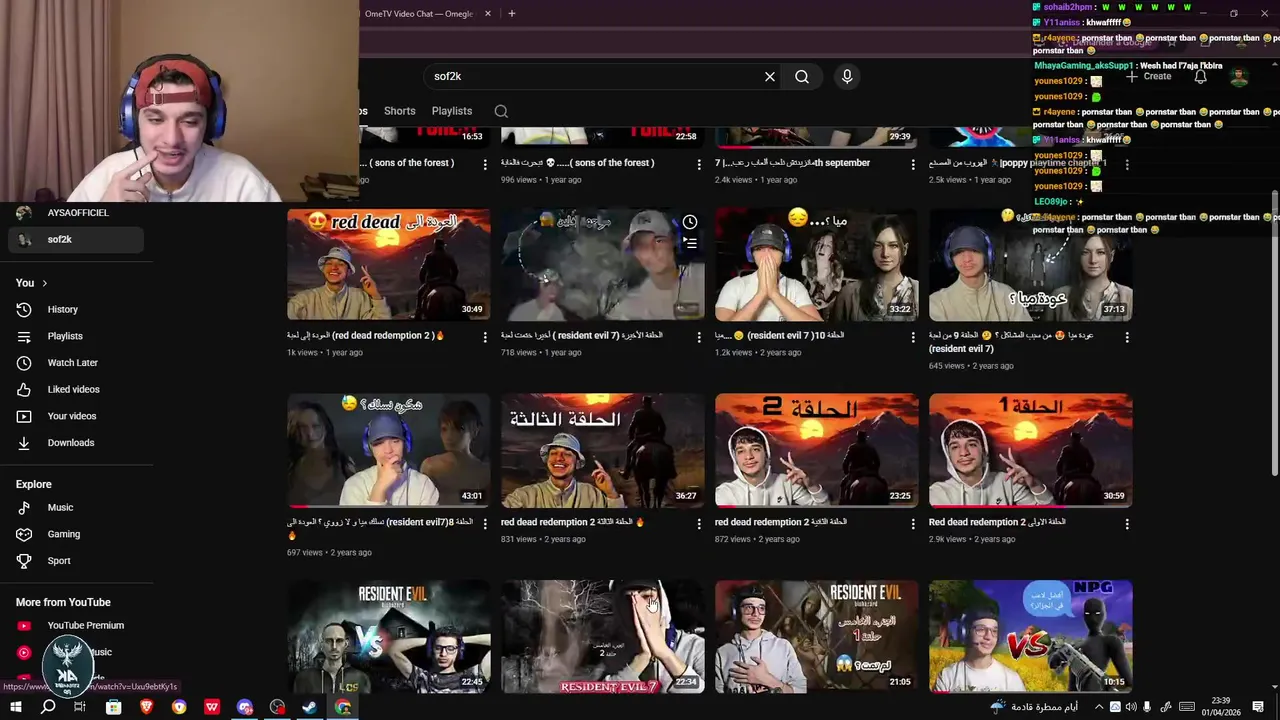Image resolution: width=1280 pixels, height=720 pixels.
Task: Open AYSAOFFICIEL subscription channel
Action: (77, 213)
